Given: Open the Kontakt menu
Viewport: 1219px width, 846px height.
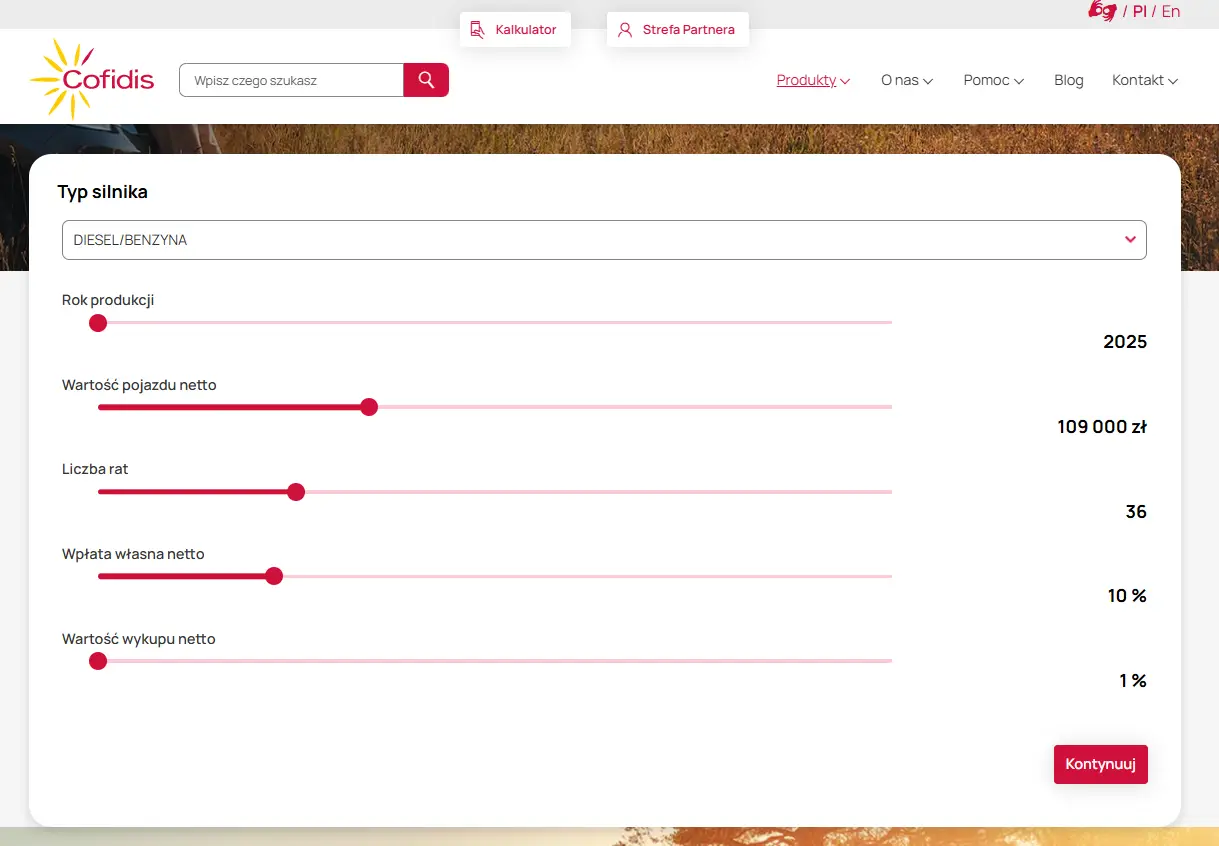Looking at the screenshot, I should 1144,80.
